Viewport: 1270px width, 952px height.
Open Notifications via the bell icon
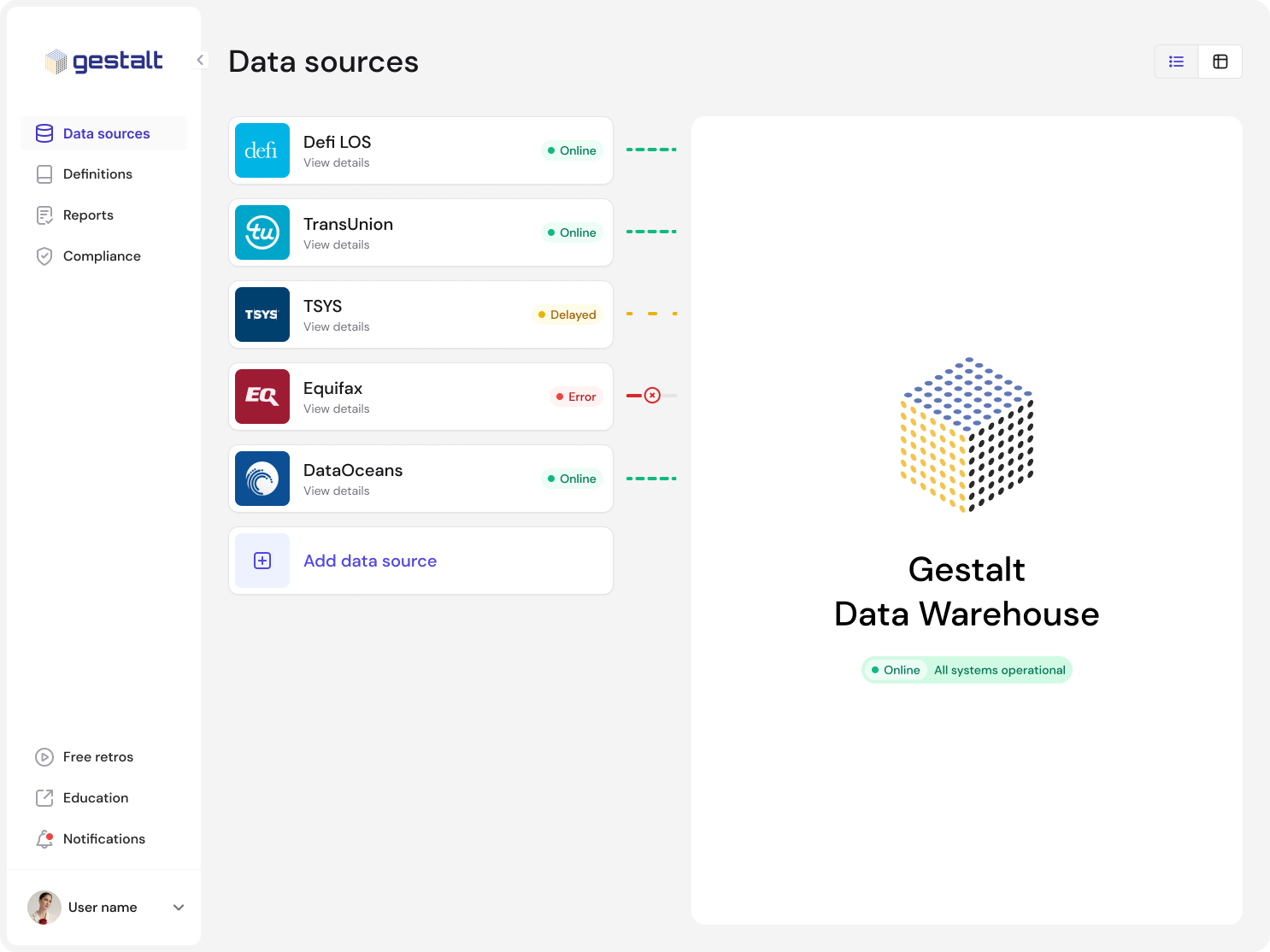[44, 838]
